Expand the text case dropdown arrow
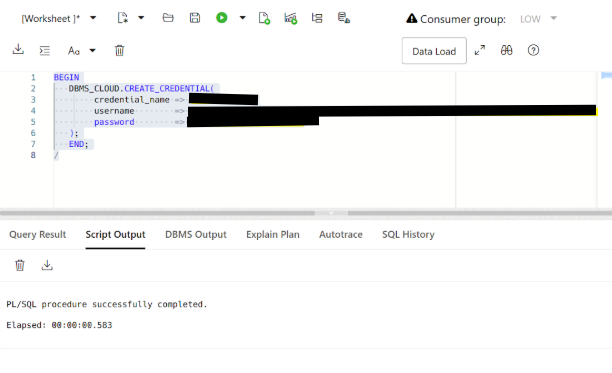Screen dimensions: 612x373 pyautogui.click(x=93, y=50)
